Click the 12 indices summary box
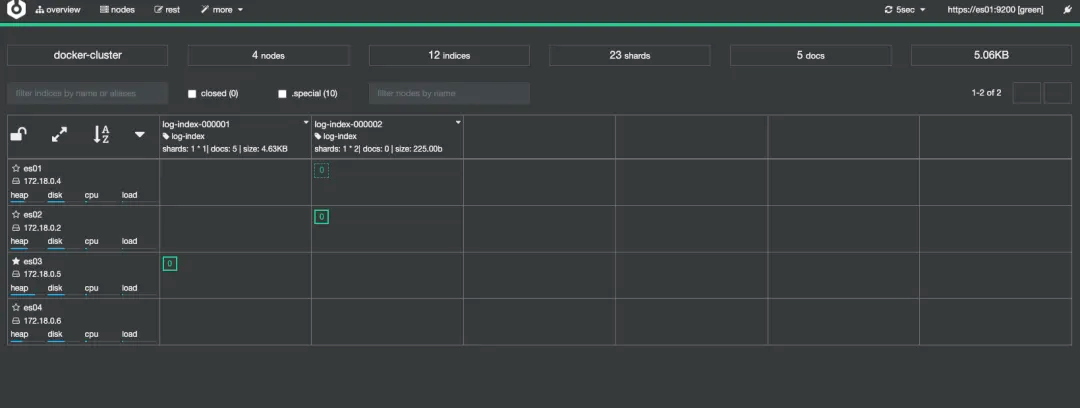 click(449, 55)
